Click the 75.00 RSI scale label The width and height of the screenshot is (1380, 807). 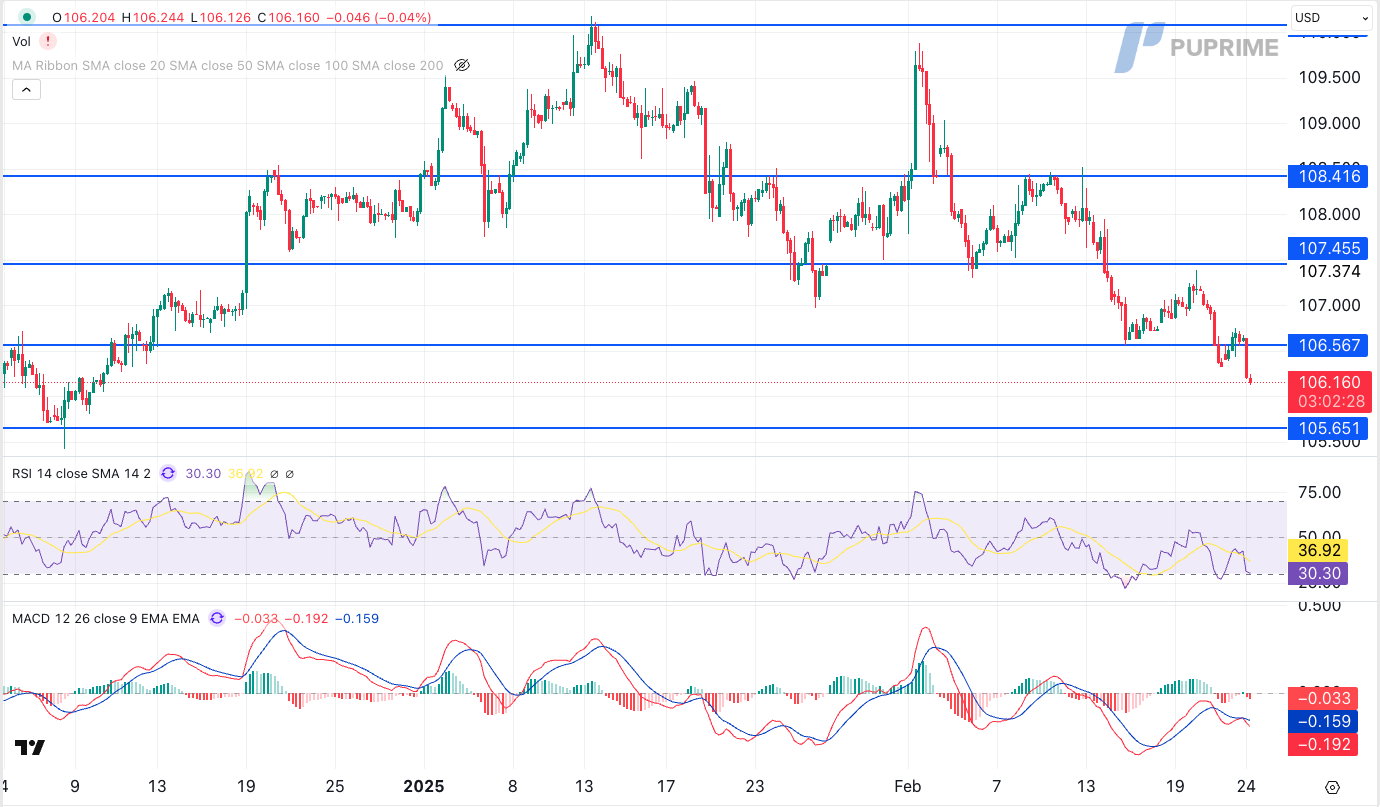[1318, 492]
